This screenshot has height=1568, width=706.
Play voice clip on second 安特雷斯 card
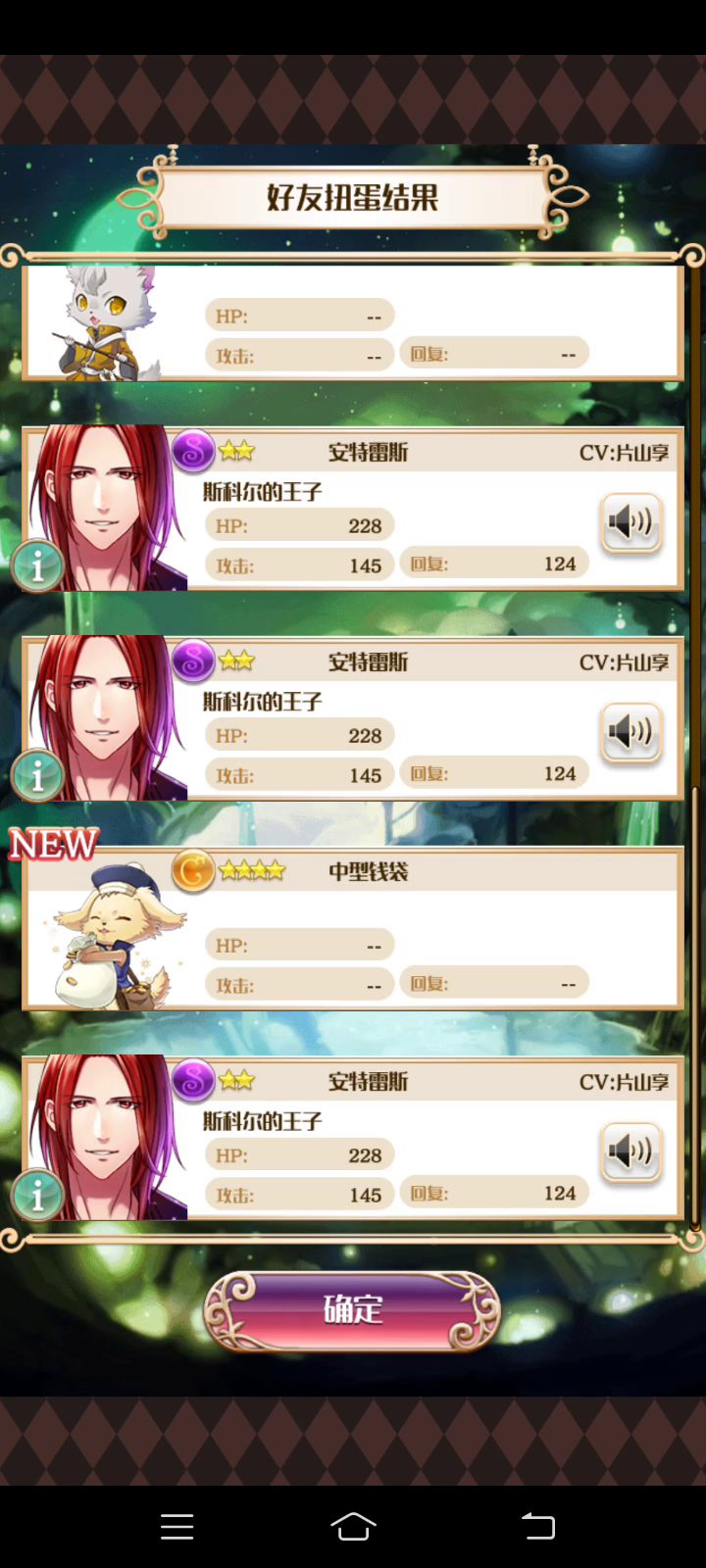[630, 733]
